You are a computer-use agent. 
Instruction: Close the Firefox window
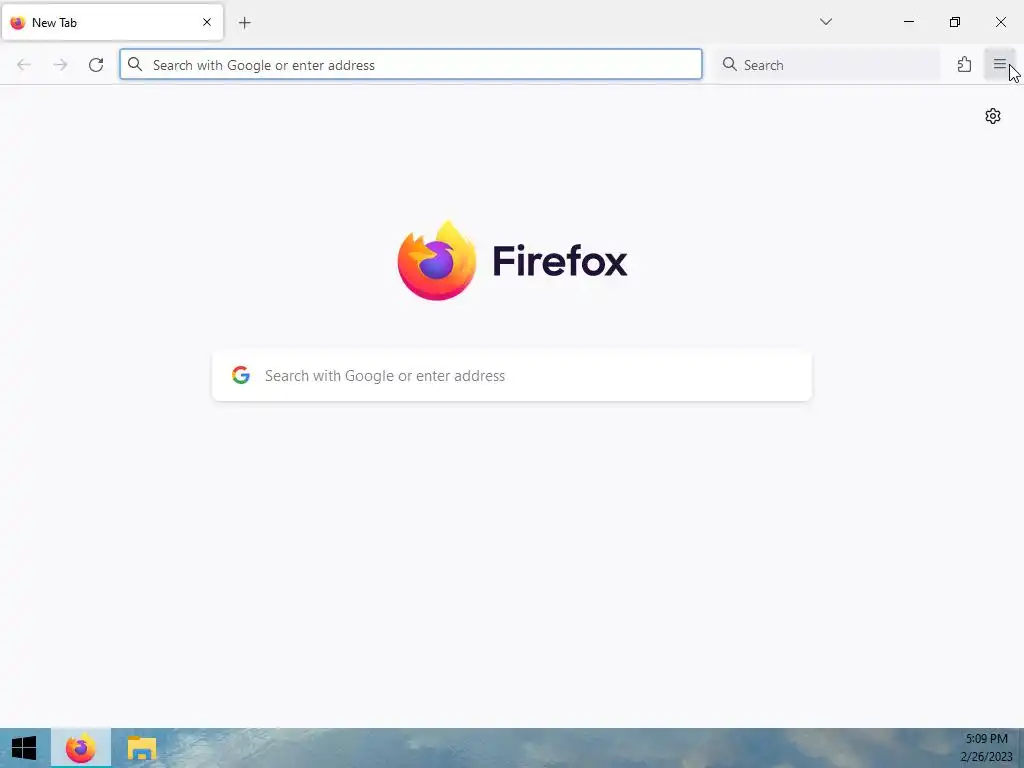(1000, 22)
